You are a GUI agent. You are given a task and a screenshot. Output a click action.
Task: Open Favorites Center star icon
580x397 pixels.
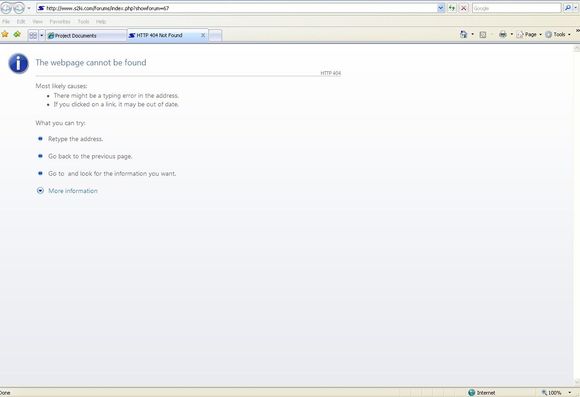5,35
